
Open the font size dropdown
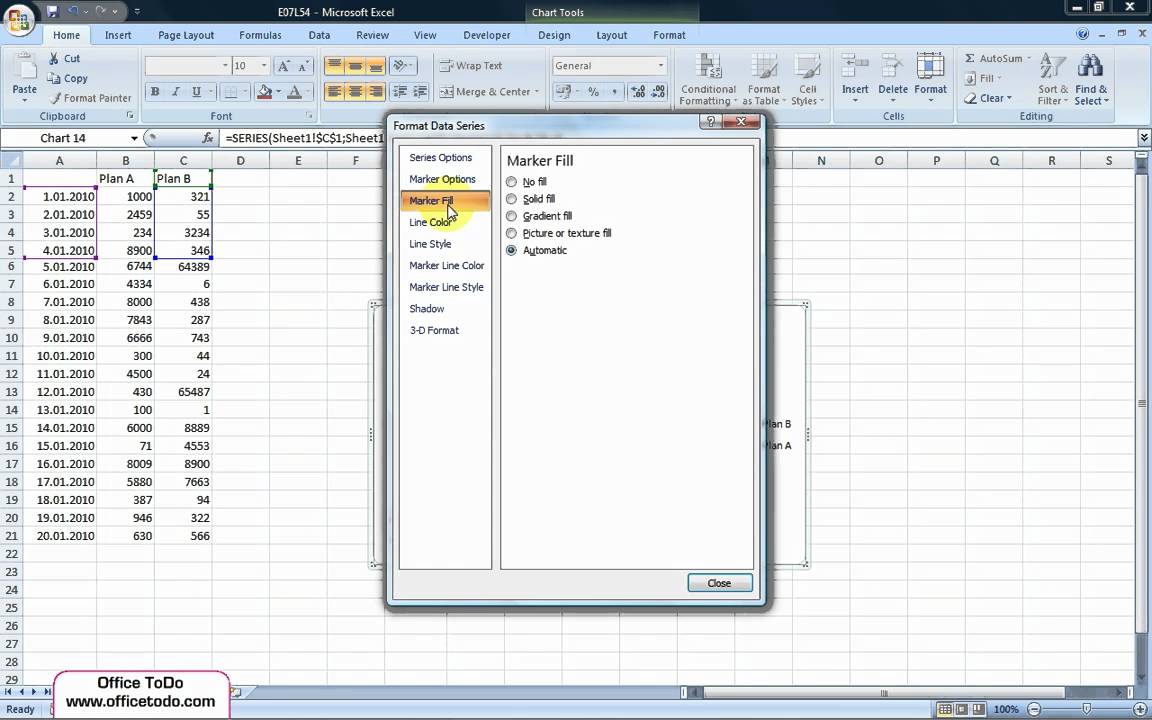tap(264, 66)
